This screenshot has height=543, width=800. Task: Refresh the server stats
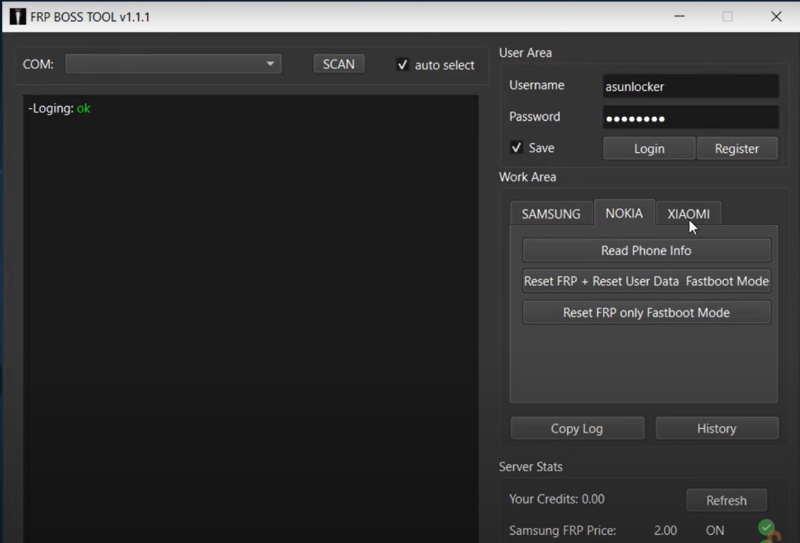tap(727, 500)
